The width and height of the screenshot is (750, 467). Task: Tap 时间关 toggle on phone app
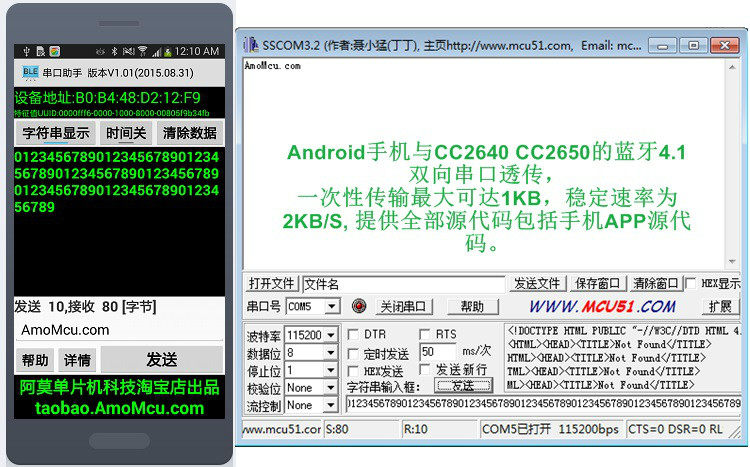click(126, 133)
